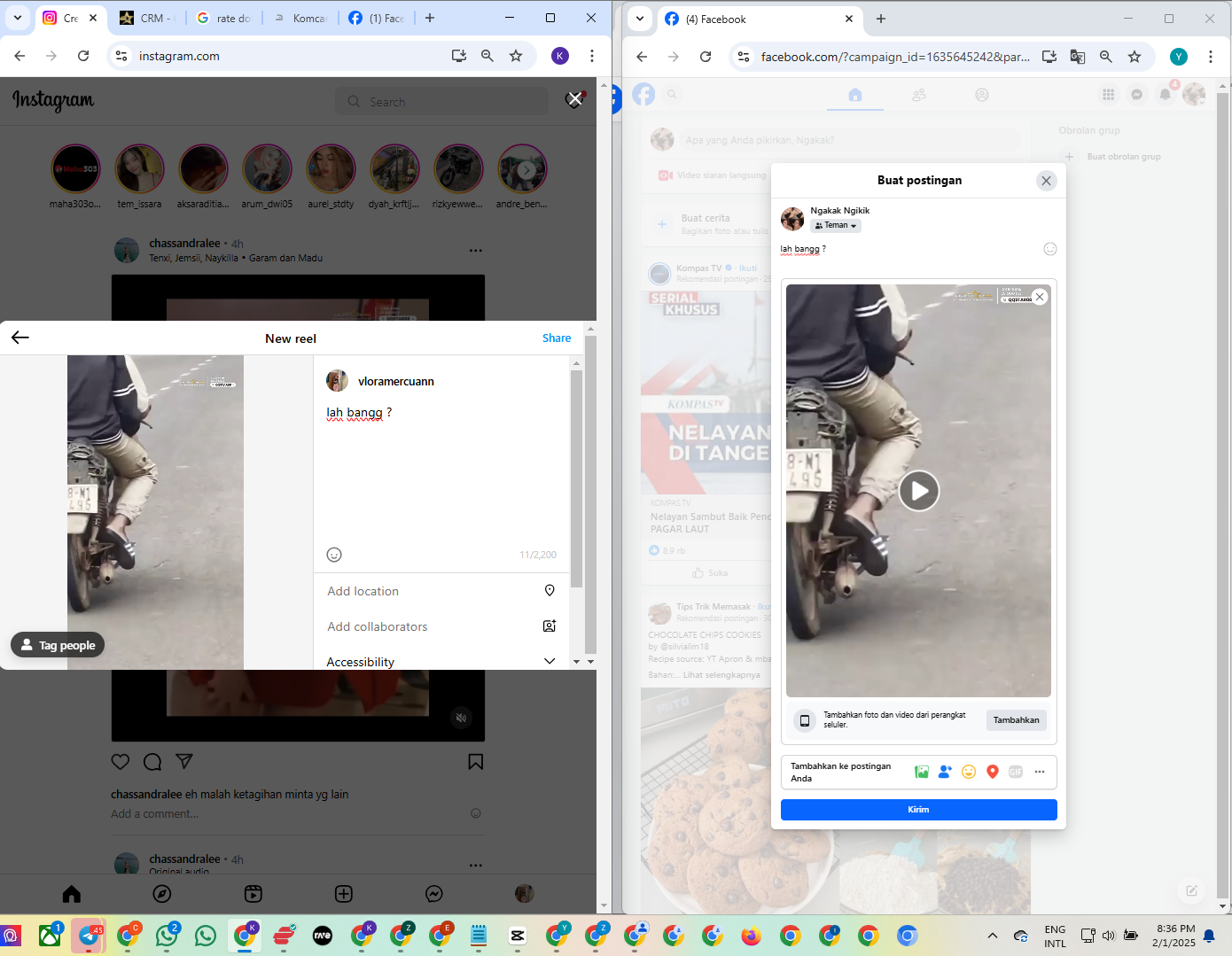Open comment icon under chassandralee post
The height and width of the screenshot is (956, 1232).
tap(152, 762)
